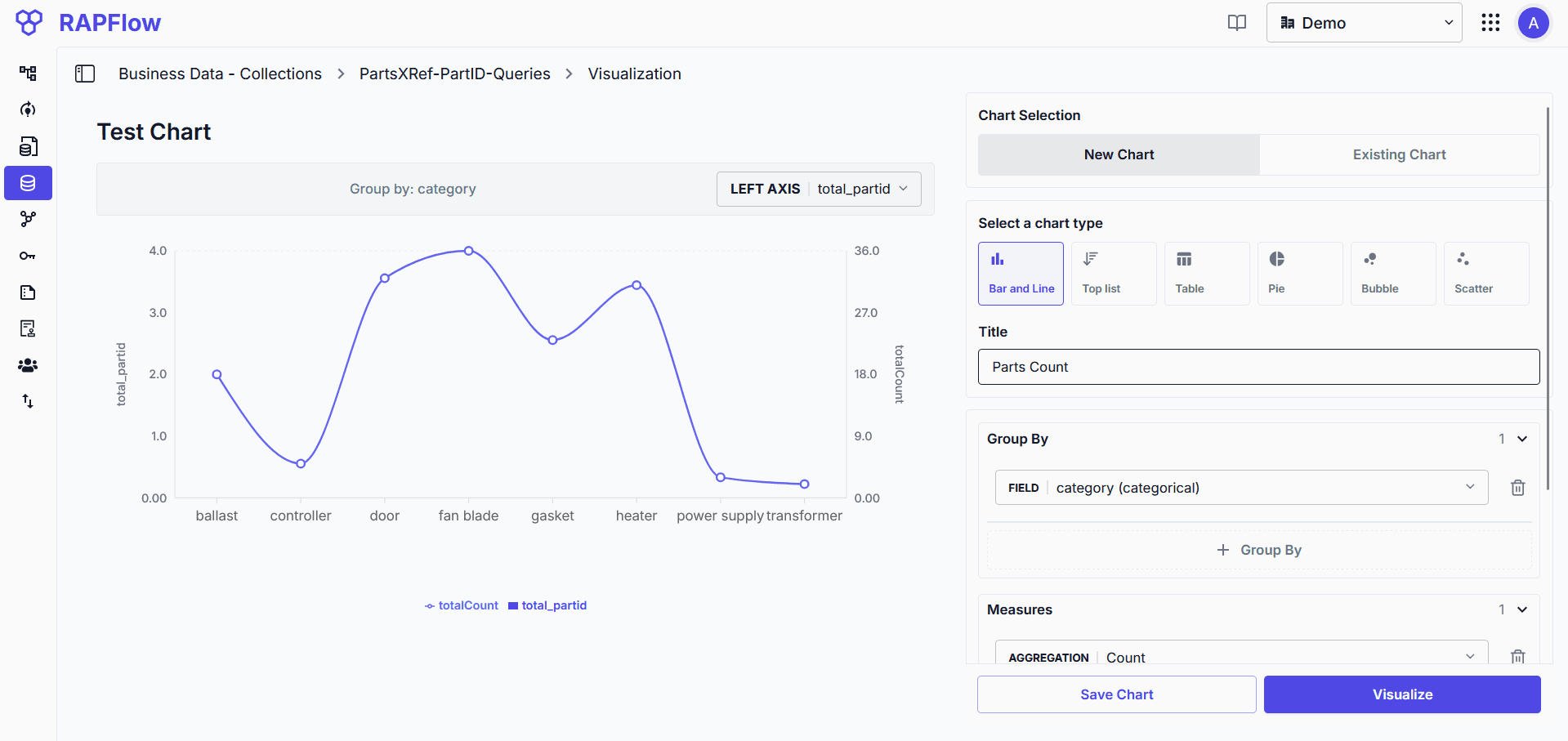This screenshot has height=741, width=1568.
Task: Edit the chart Title field showing Parts Count
Action: [x=1258, y=367]
